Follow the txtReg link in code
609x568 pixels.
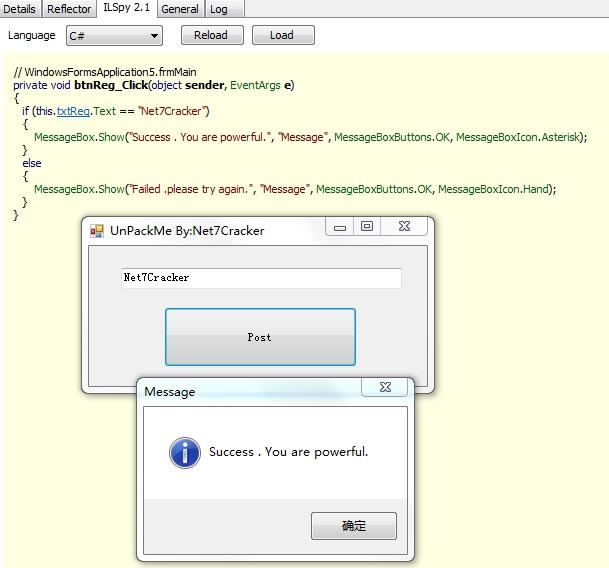click(x=73, y=111)
